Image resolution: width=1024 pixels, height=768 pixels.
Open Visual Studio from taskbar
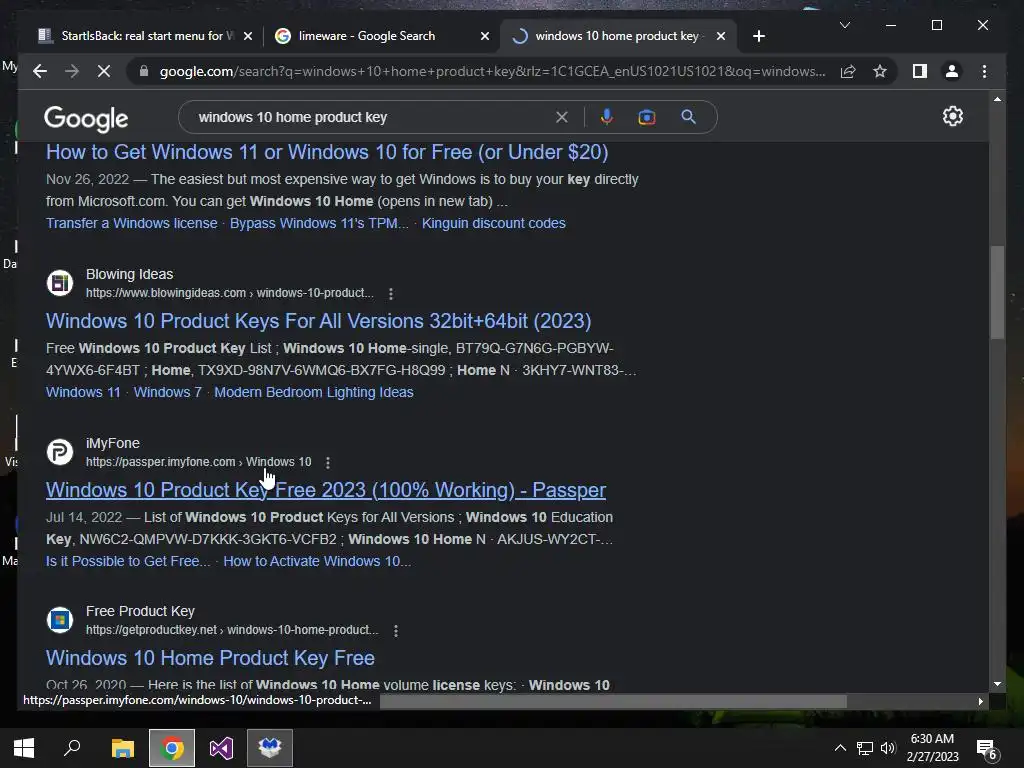(x=221, y=748)
